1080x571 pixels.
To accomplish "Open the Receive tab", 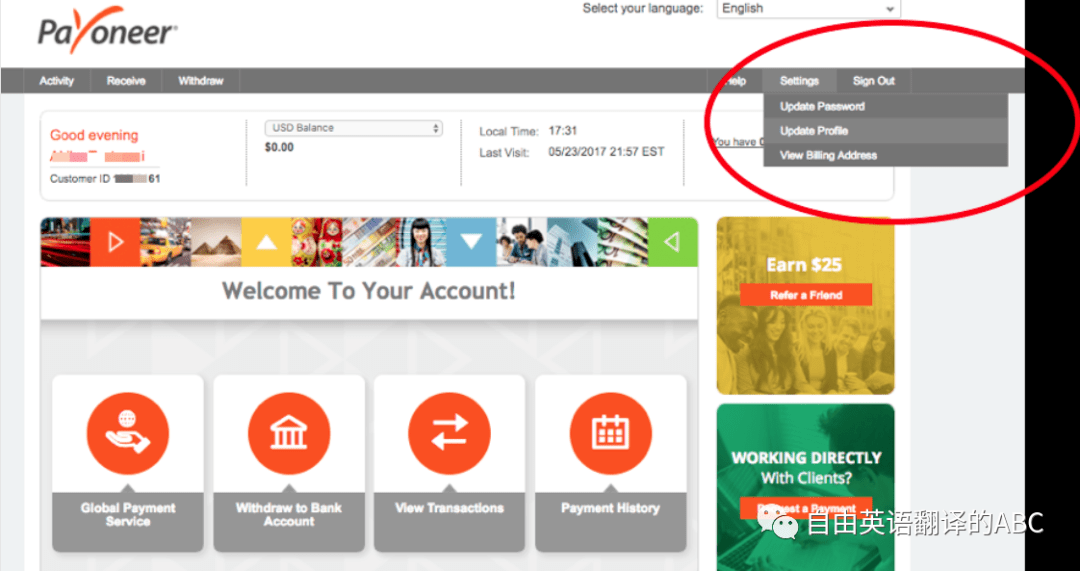I will point(126,81).
